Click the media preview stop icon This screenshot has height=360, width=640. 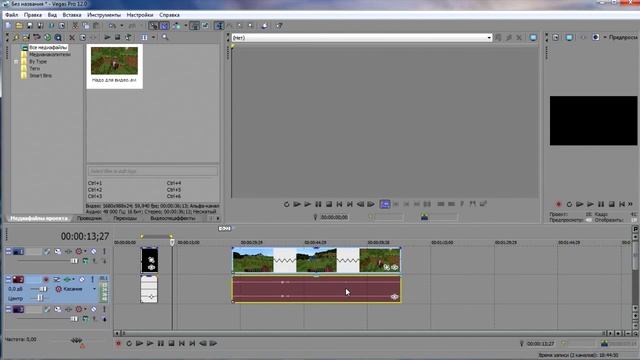tap(118, 37)
